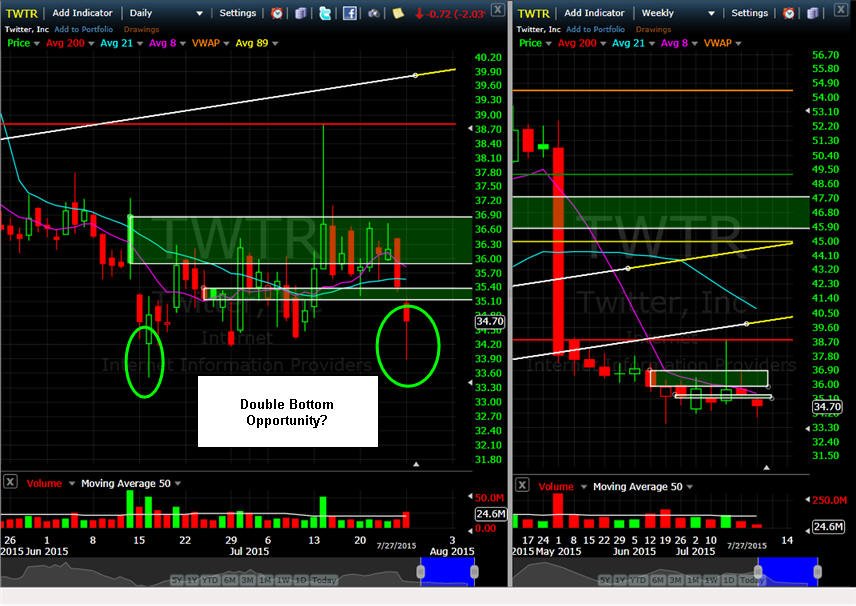Viewport: 856px width, 606px height.
Task: Remove Volume indicator on the weekly chart
Action: [x=522, y=485]
